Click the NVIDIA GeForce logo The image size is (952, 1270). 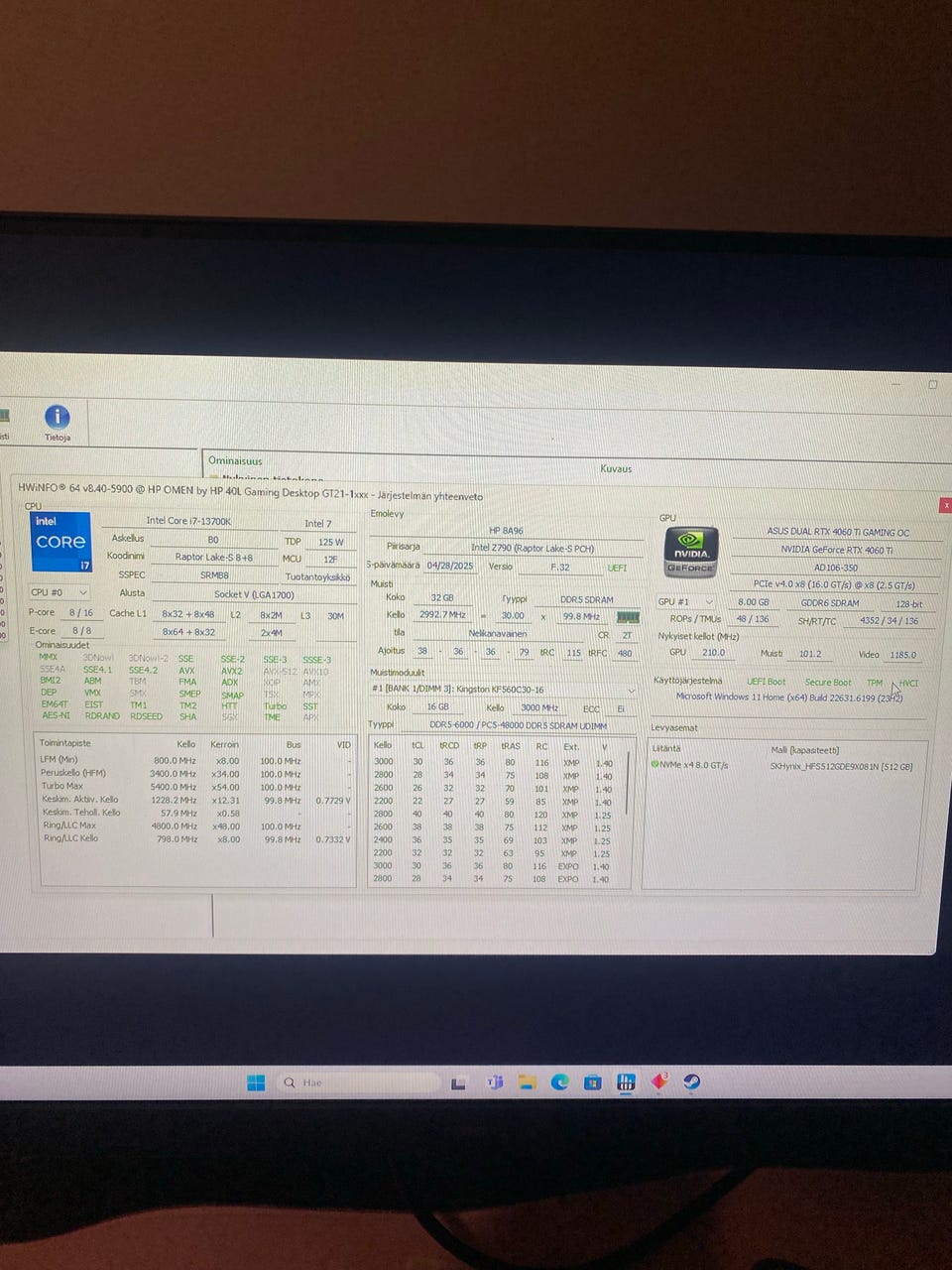[x=691, y=553]
